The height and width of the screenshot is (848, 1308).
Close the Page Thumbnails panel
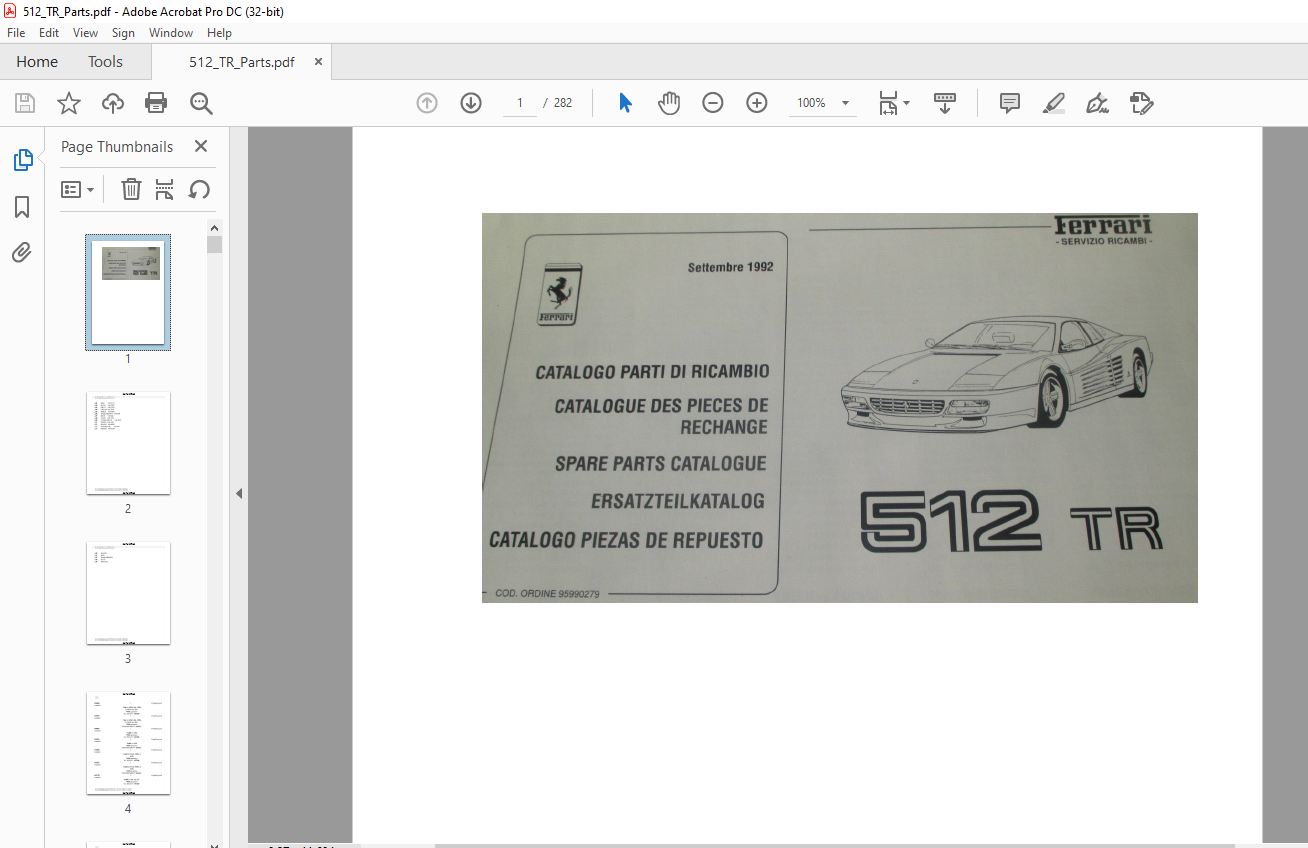click(201, 146)
